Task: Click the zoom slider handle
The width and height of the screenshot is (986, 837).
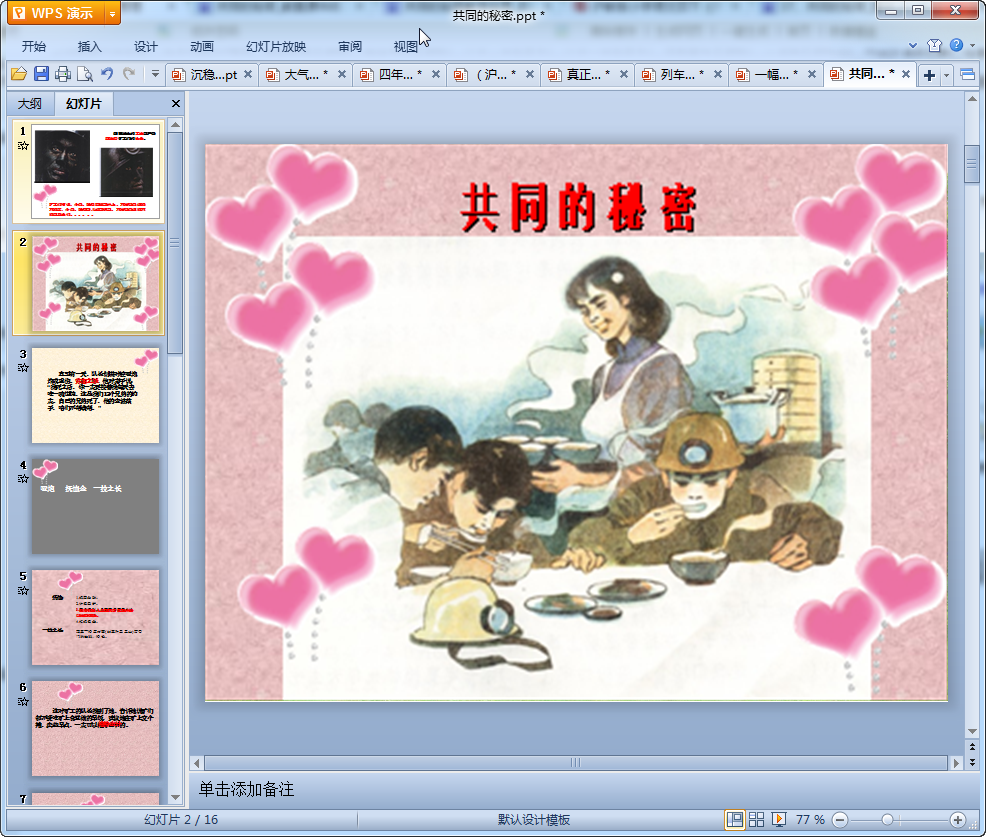Action: point(887,819)
